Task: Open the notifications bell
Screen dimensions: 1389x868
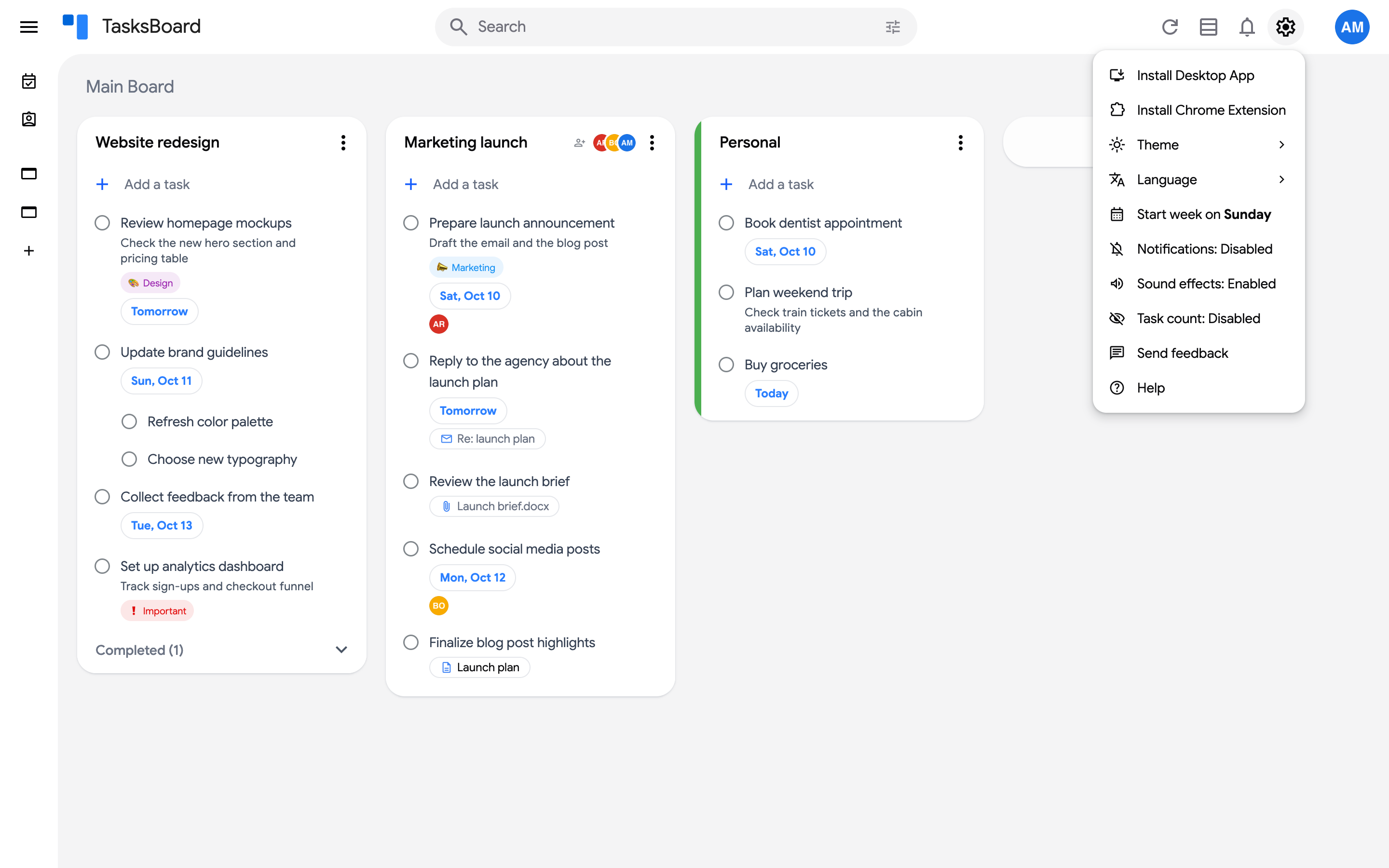Action: point(1247,27)
